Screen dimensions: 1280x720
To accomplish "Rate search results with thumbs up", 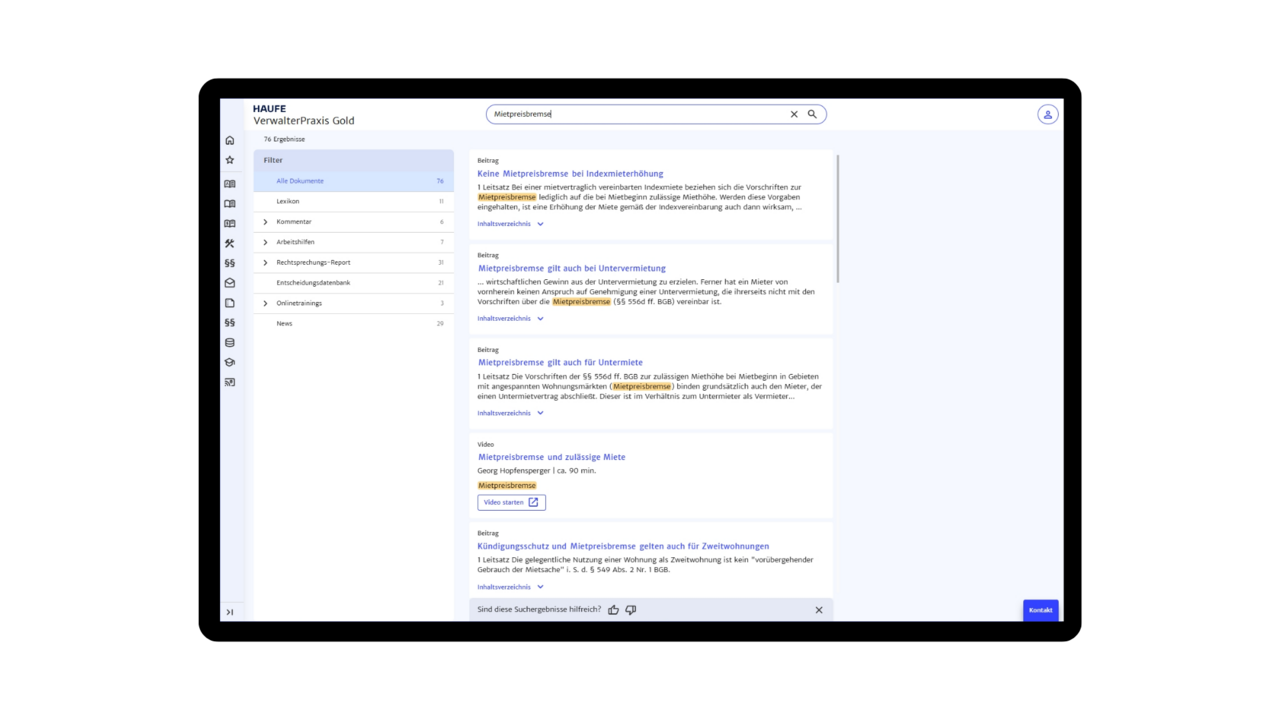I will 613,610.
